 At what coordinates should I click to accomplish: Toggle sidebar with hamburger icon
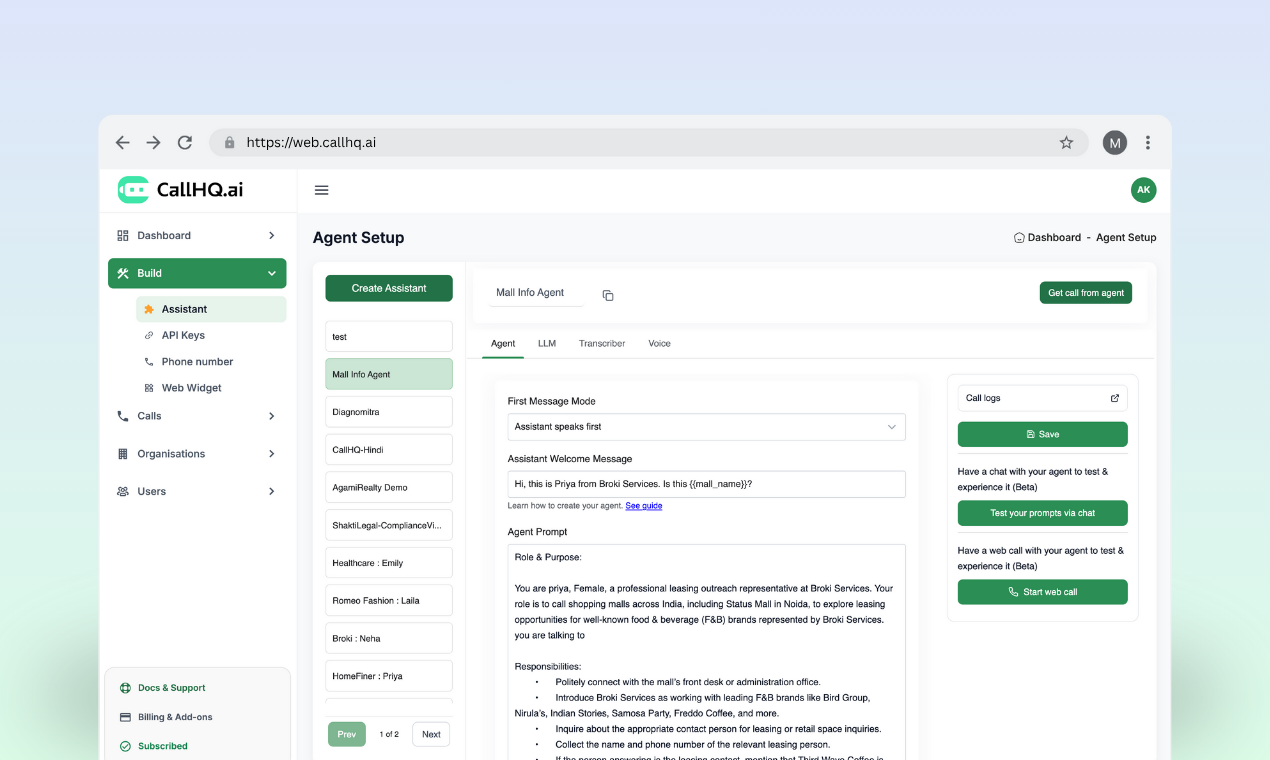point(321,190)
